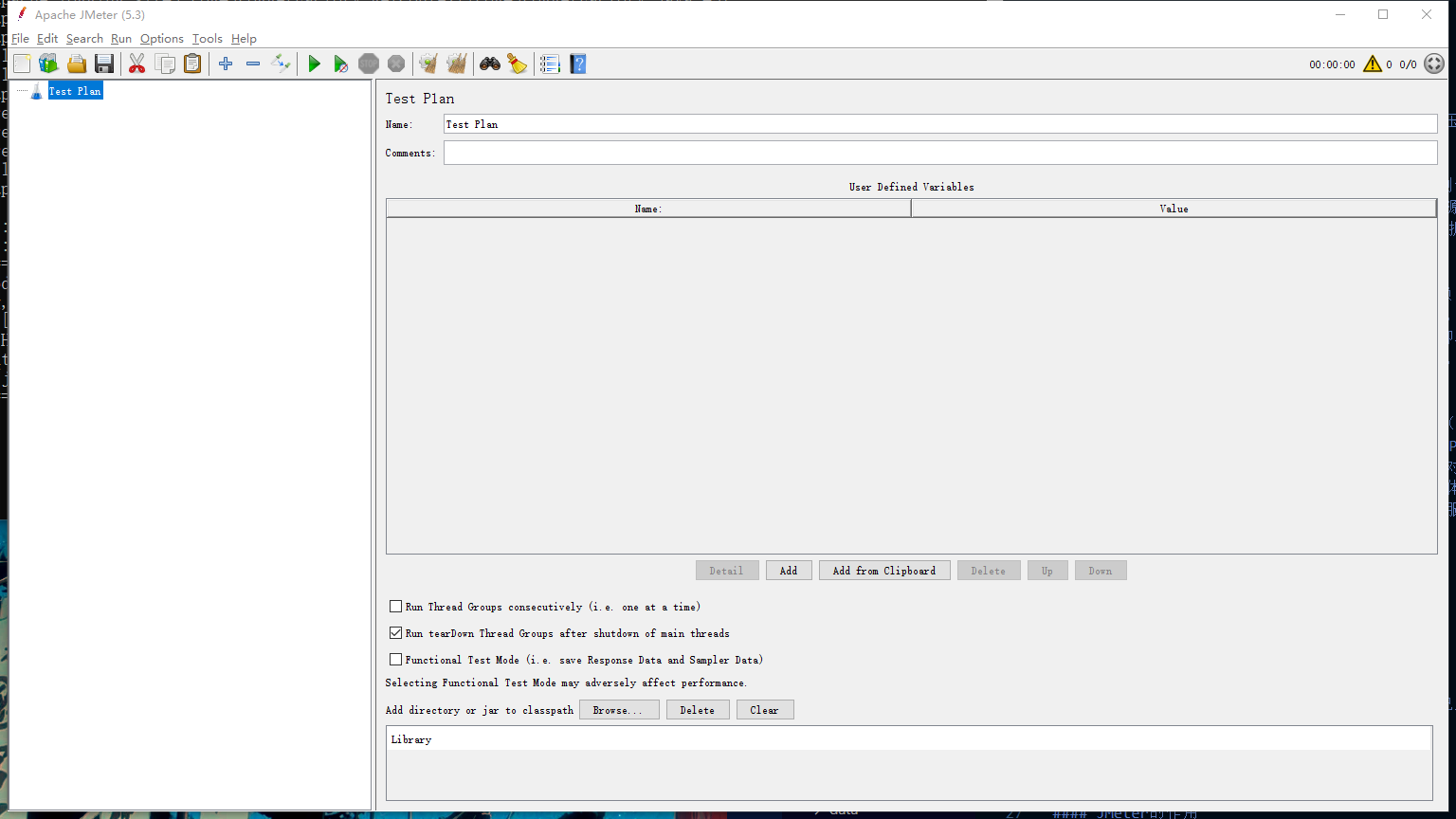Click the Cut scissors icon
Image resolution: width=1456 pixels, height=819 pixels.
[x=137, y=64]
